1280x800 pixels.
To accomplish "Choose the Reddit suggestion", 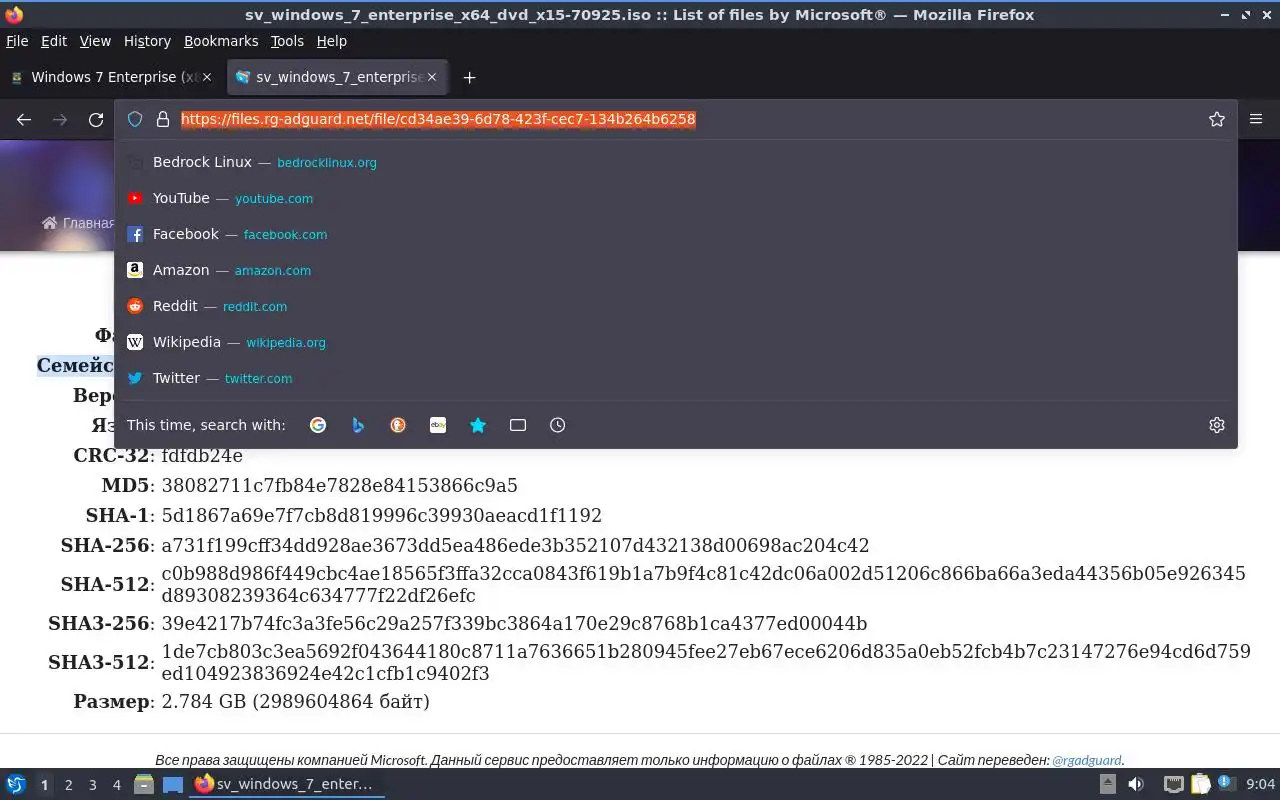I will (x=676, y=306).
